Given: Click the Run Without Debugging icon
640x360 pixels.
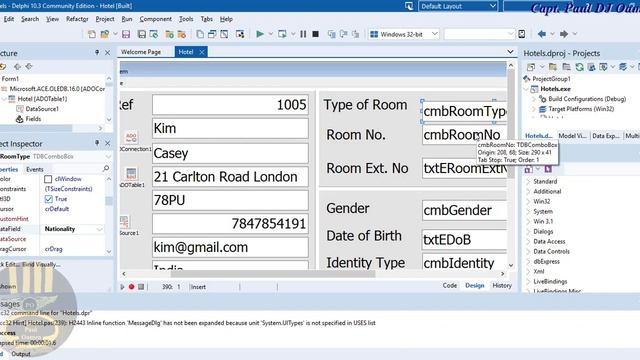Looking at the screenshot, I should pyautogui.click(x=282, y=34).
